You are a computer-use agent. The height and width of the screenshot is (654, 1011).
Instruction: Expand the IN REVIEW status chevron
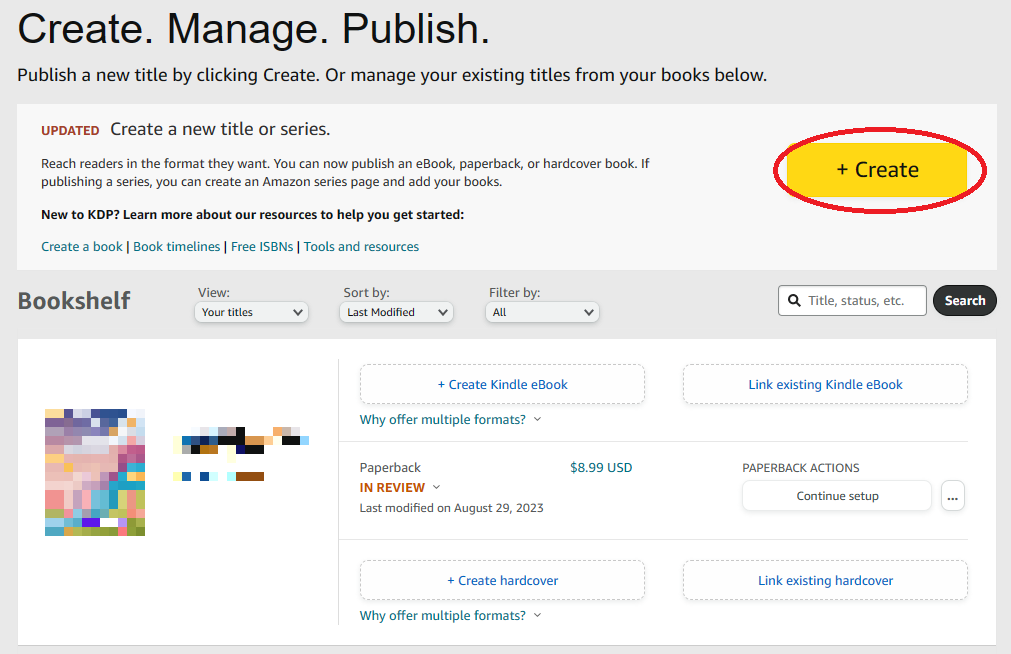437,487
